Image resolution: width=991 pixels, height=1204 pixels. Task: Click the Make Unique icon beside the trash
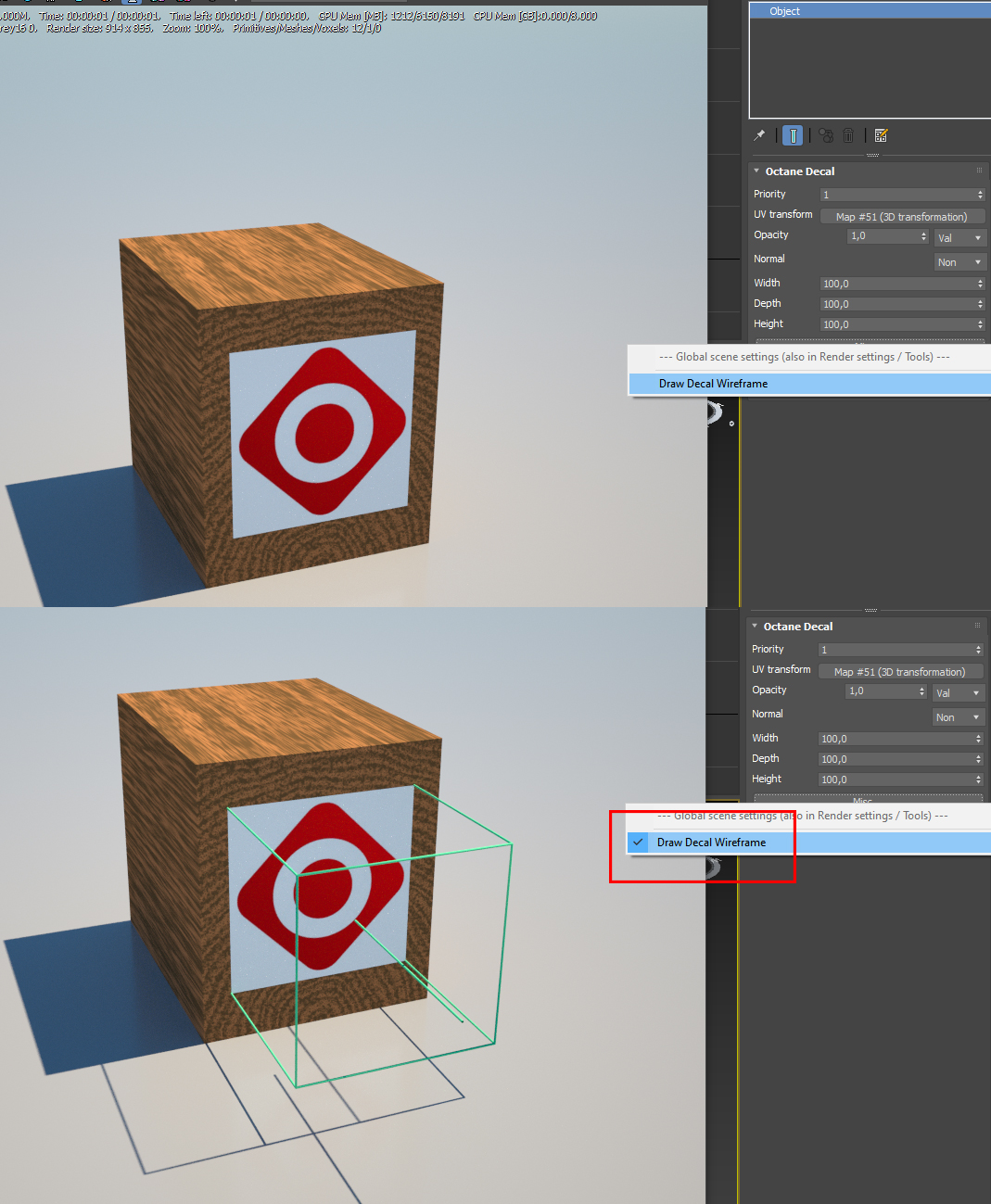[826, 135]
